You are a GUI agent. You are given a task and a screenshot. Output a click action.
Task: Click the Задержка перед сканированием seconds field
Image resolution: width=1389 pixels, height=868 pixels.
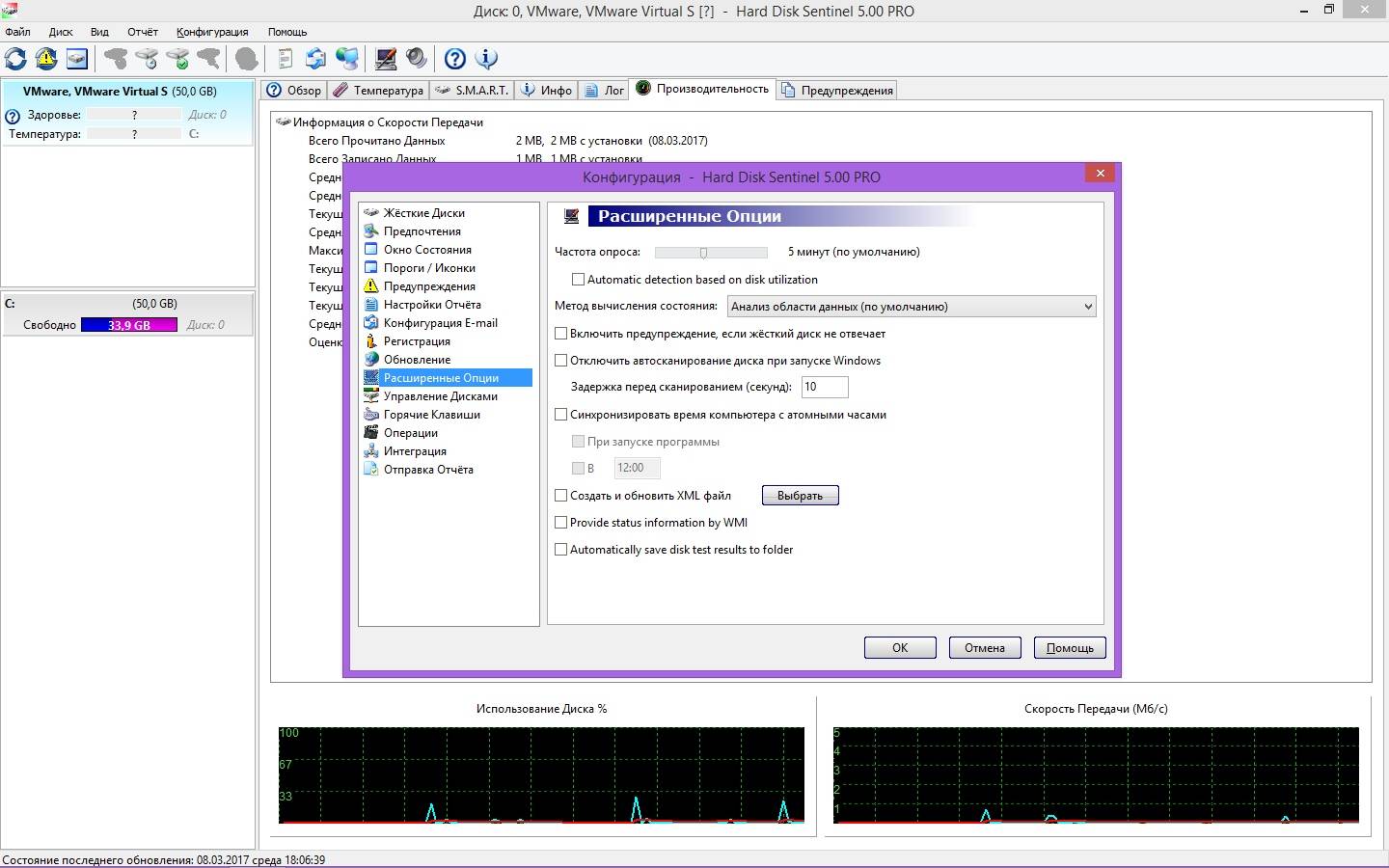coord(825,387)
